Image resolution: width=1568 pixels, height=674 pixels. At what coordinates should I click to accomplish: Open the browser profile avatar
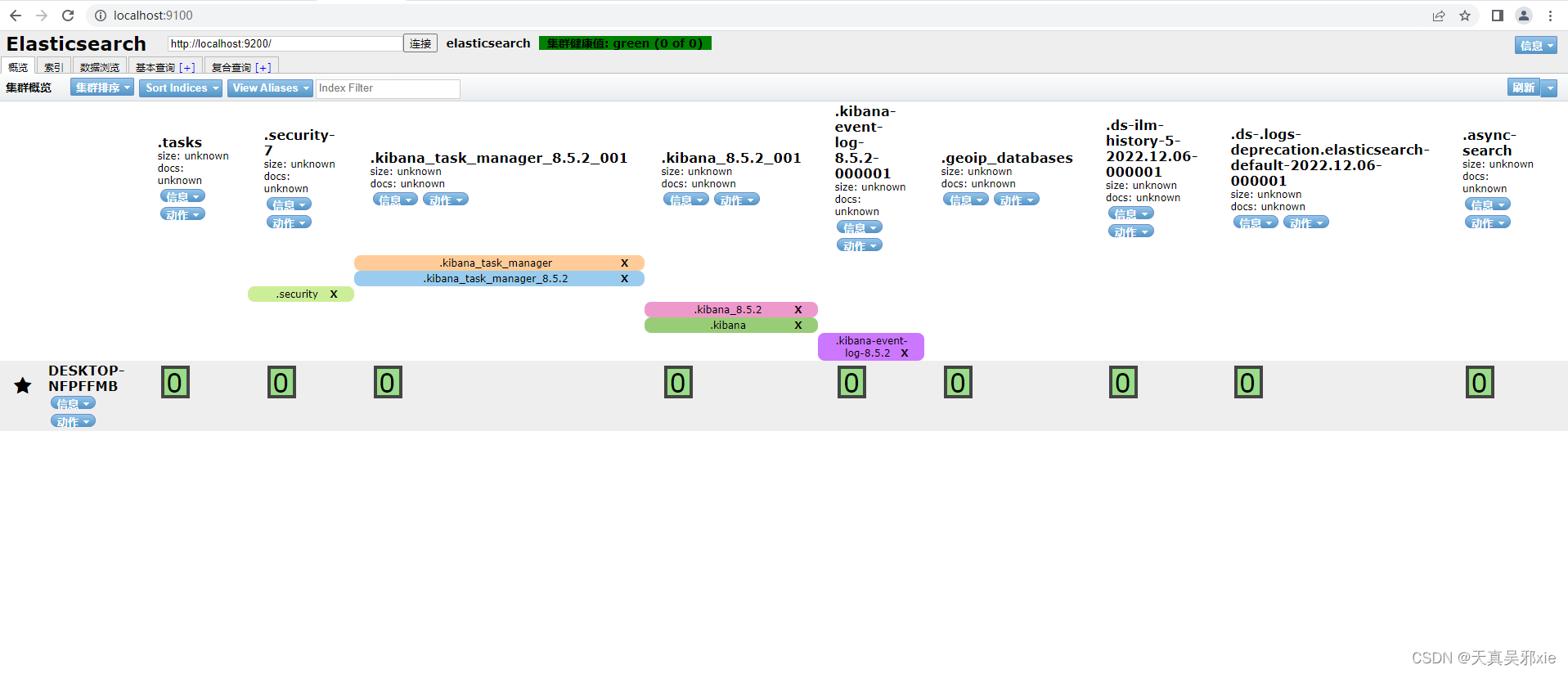point(1524,16)
